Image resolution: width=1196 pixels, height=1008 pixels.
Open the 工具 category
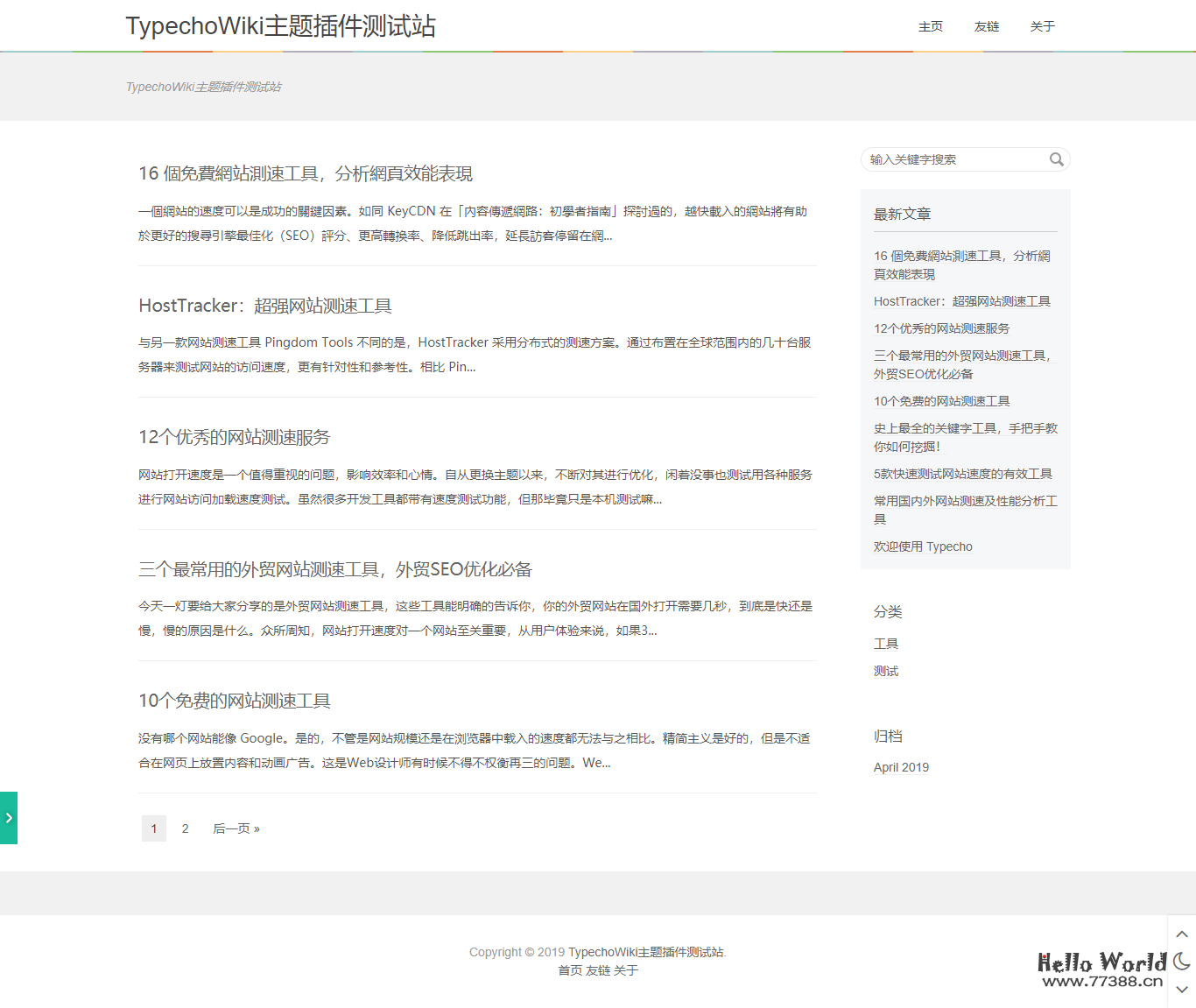click(886, 643)
